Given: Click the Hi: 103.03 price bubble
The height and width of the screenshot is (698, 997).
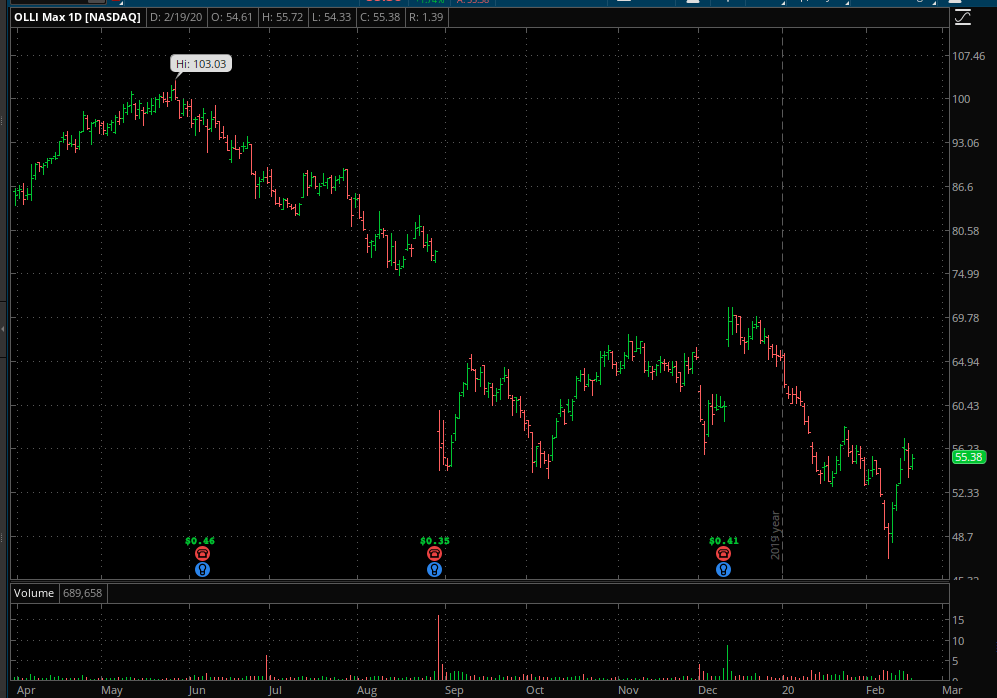Looking at the screenshot, I should point(201,64).
